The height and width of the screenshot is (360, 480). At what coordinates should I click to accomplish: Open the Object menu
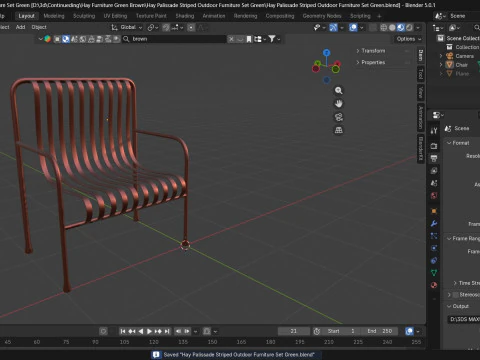tap(39, 27)
